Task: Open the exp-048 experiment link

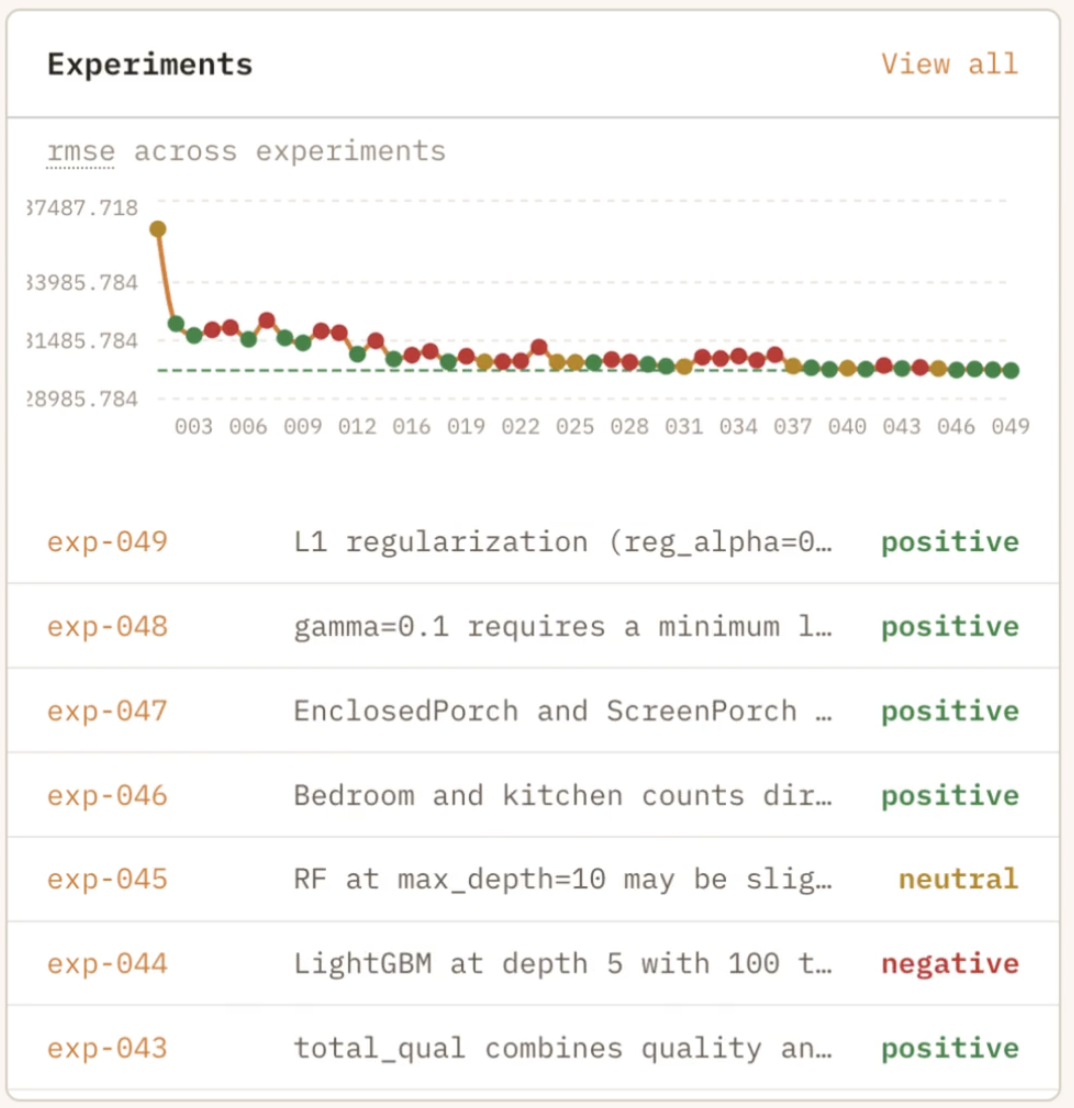Action: (107, 627)
